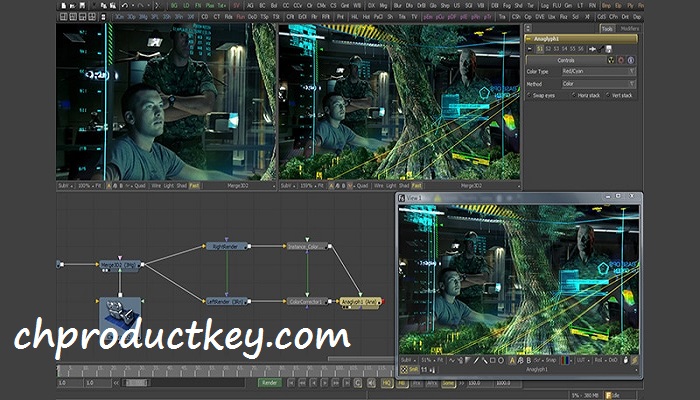Select the S2 settings slot

click(548, 49)
